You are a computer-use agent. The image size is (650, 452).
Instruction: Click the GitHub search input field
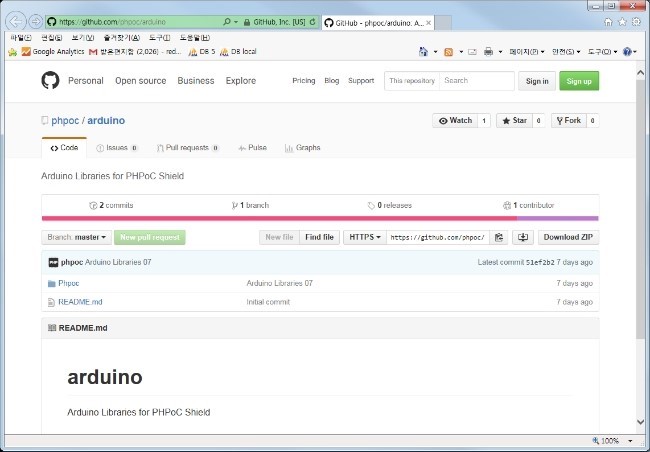point(476,81)
